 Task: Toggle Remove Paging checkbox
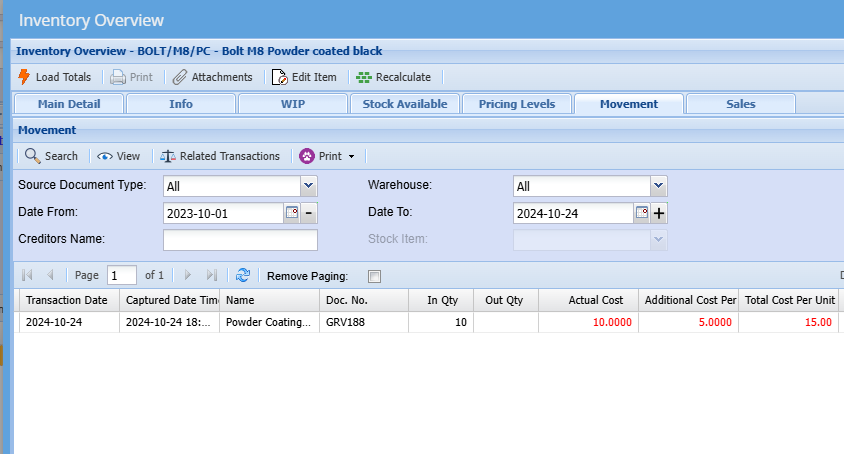(x=375, y=276)
